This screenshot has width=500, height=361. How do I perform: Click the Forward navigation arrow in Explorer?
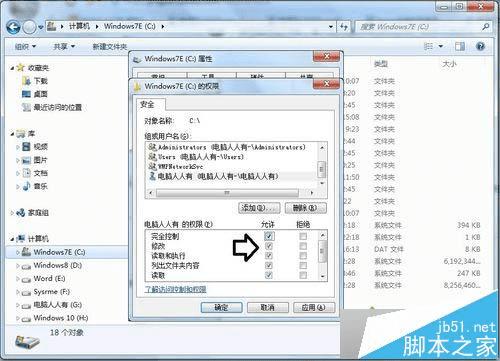point(29,27)
